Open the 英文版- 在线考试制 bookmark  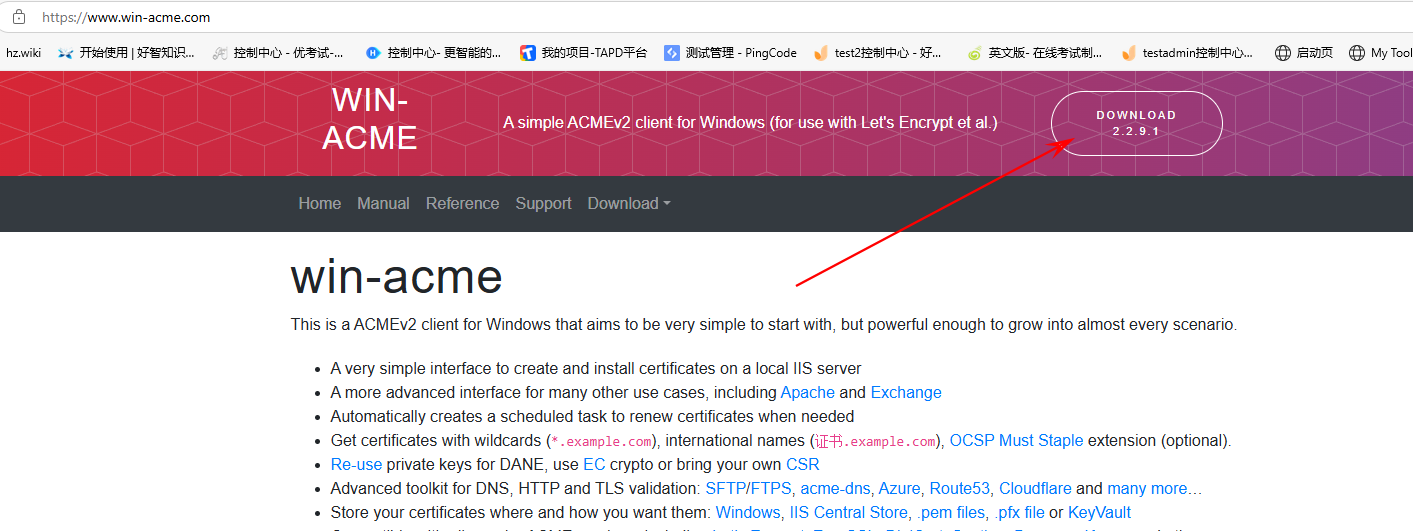click(x=1035, y=53)
